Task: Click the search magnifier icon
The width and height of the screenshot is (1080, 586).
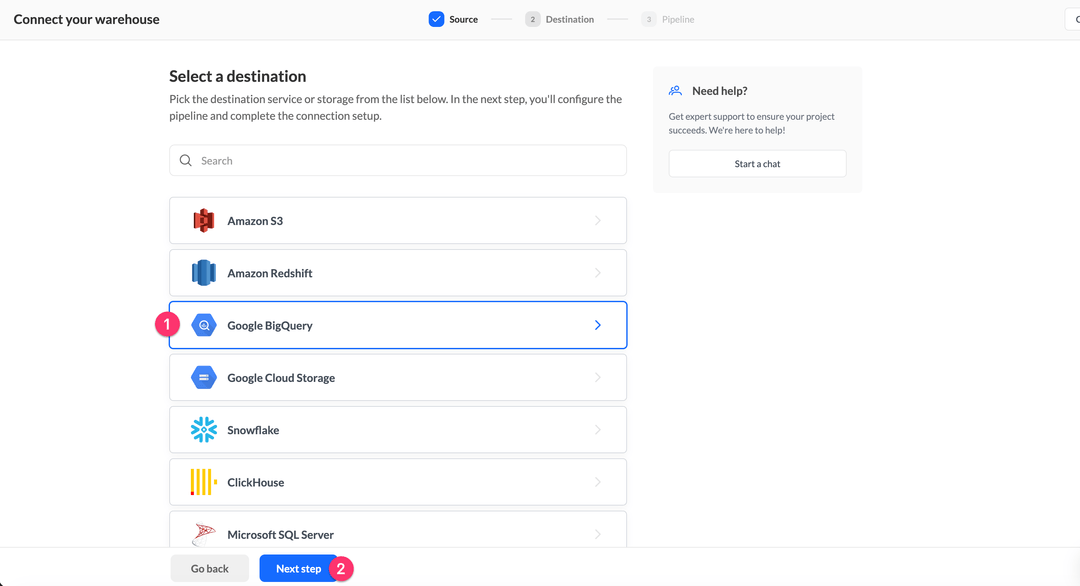Action: coord(186,160)
